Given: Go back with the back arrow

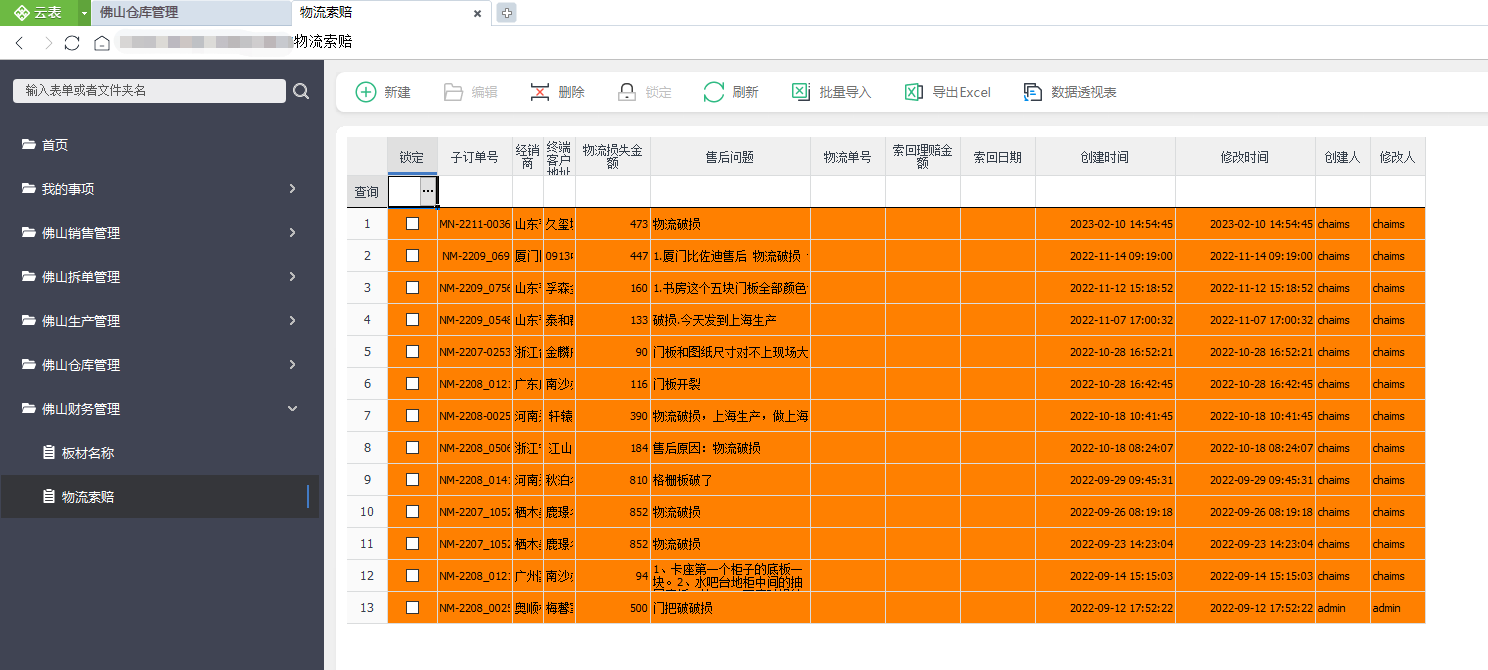Looking at the screenshot, I should [x=20, y=43].
